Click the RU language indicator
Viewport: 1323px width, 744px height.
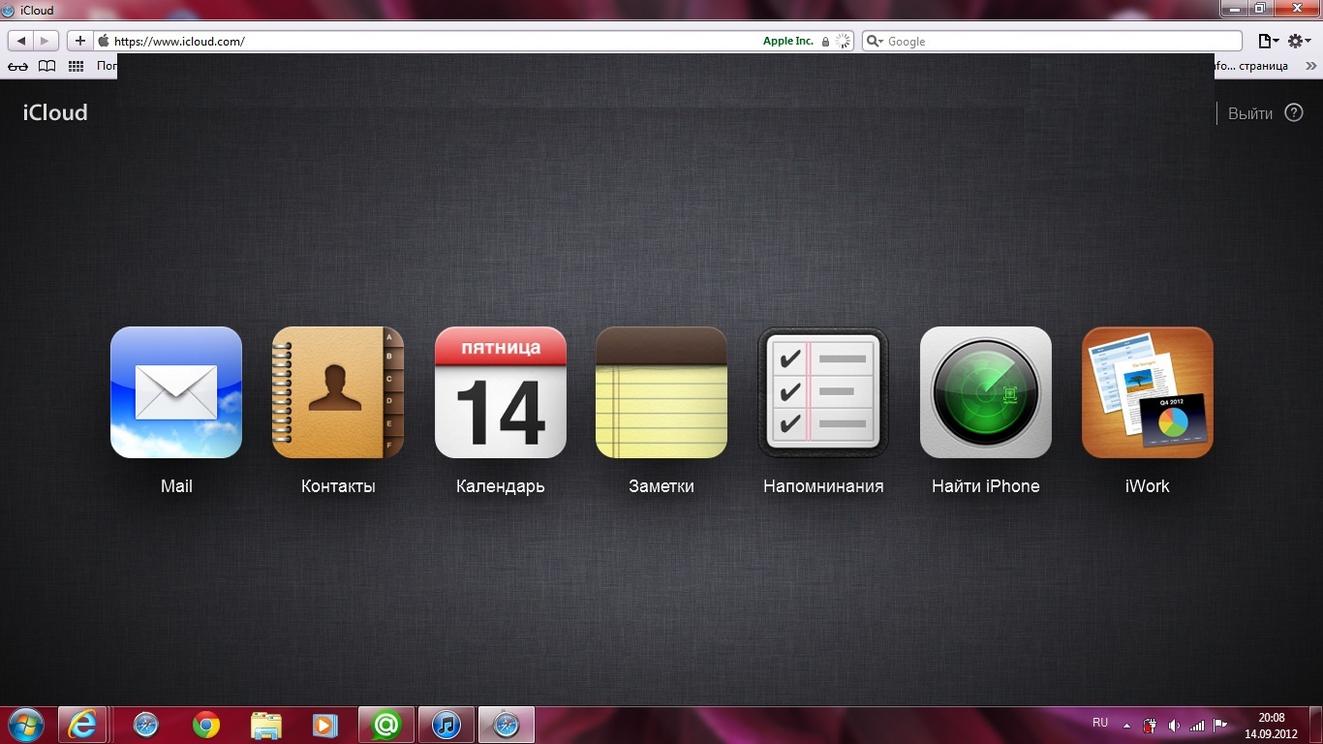pos(1100,722)
